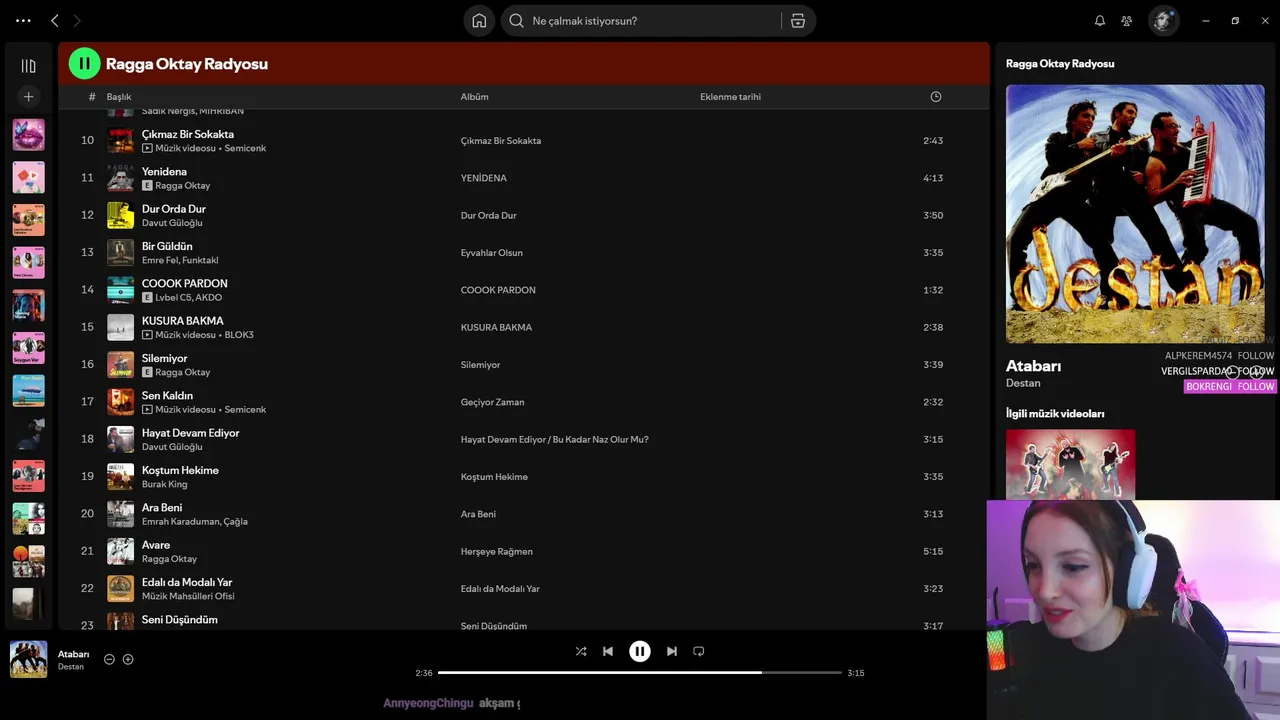Toggle shuffle mode

tap(581, 651)
